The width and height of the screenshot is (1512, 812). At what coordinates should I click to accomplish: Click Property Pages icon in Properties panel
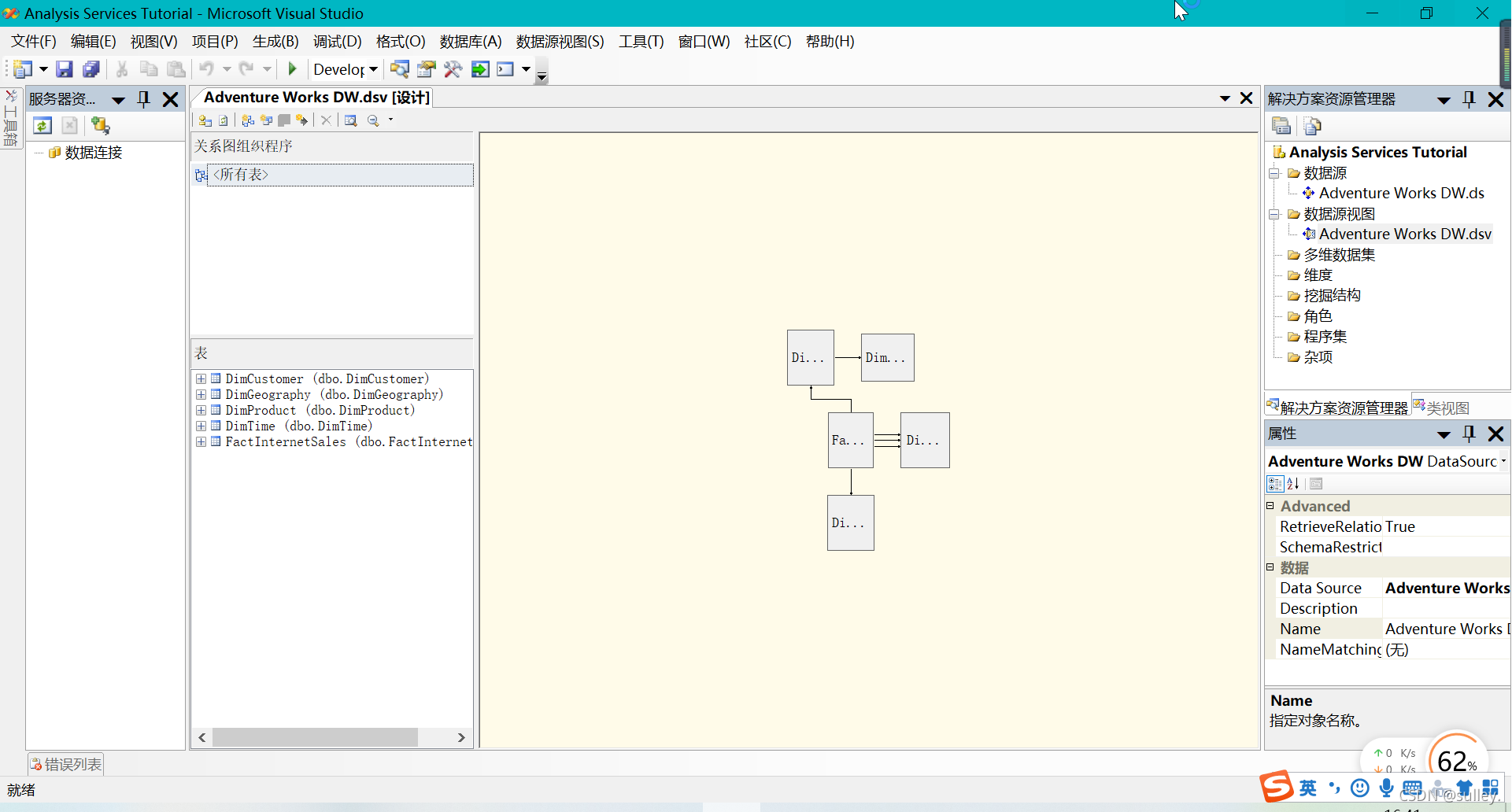1316,484
